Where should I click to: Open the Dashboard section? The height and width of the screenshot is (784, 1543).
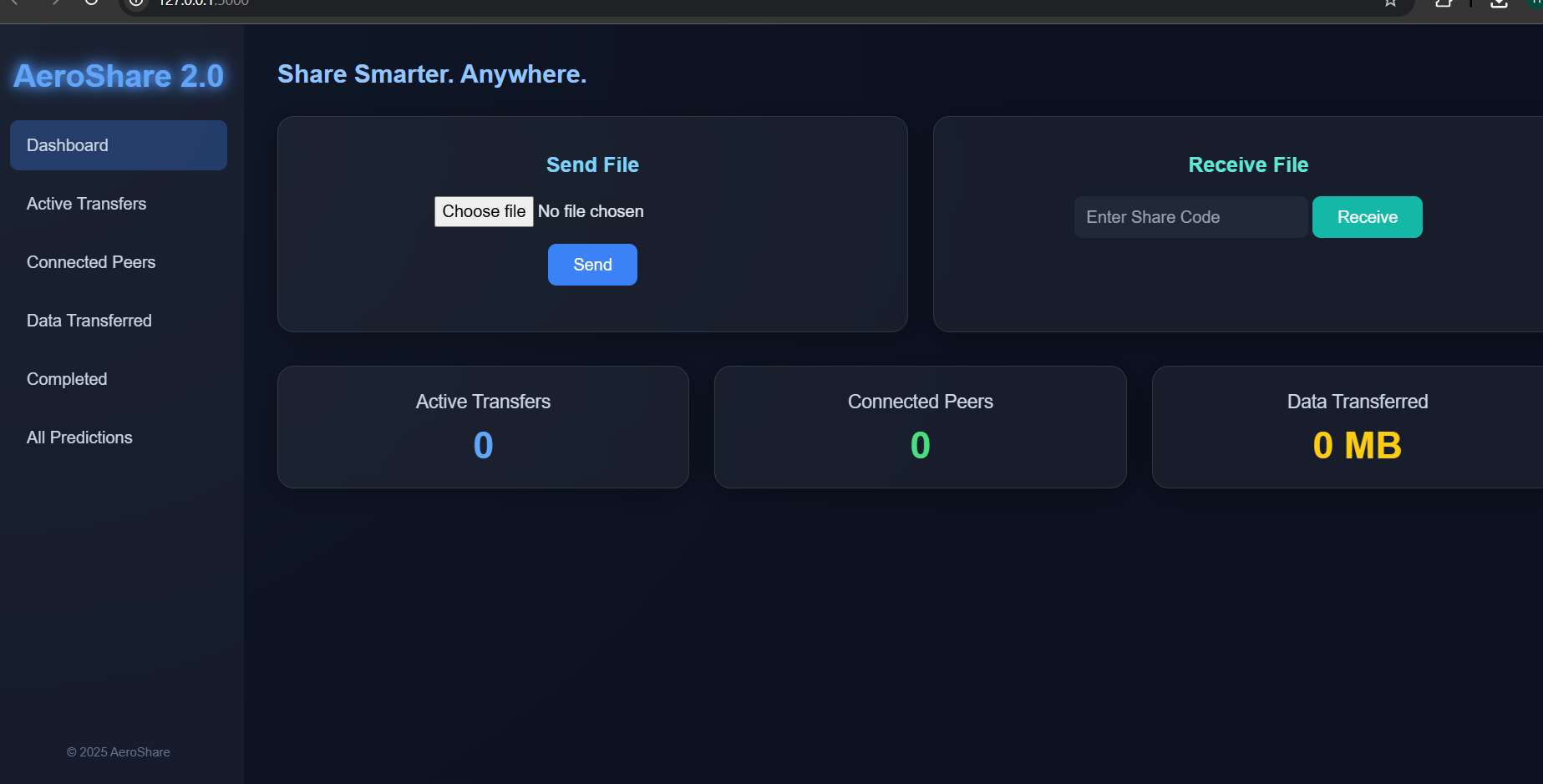[x=118, y=144]
